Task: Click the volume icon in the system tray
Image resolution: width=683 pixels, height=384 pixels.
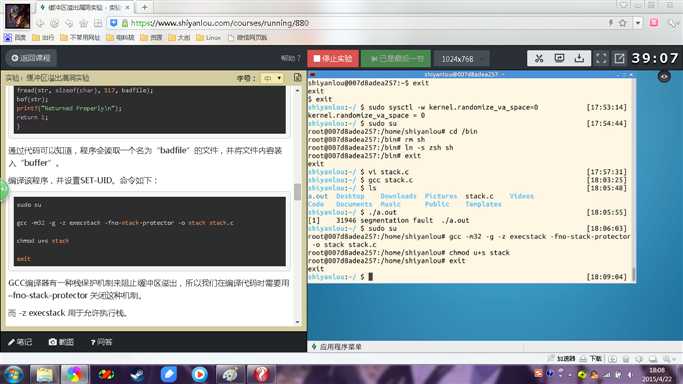Action: 630,375
